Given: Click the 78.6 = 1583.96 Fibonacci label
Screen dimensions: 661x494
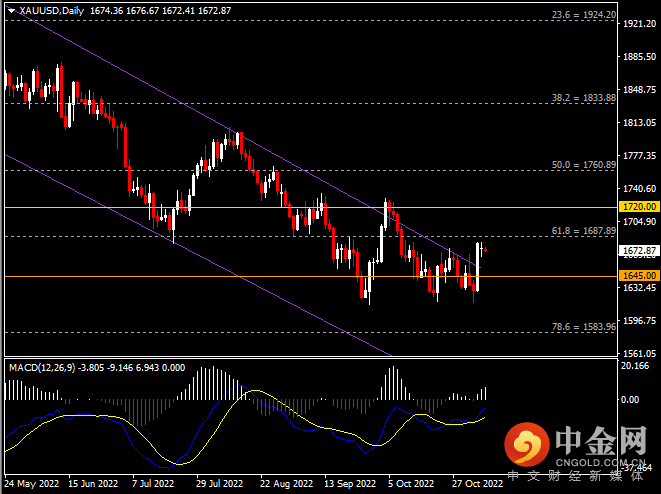Looking at the screenshot, I should point(584,327).
